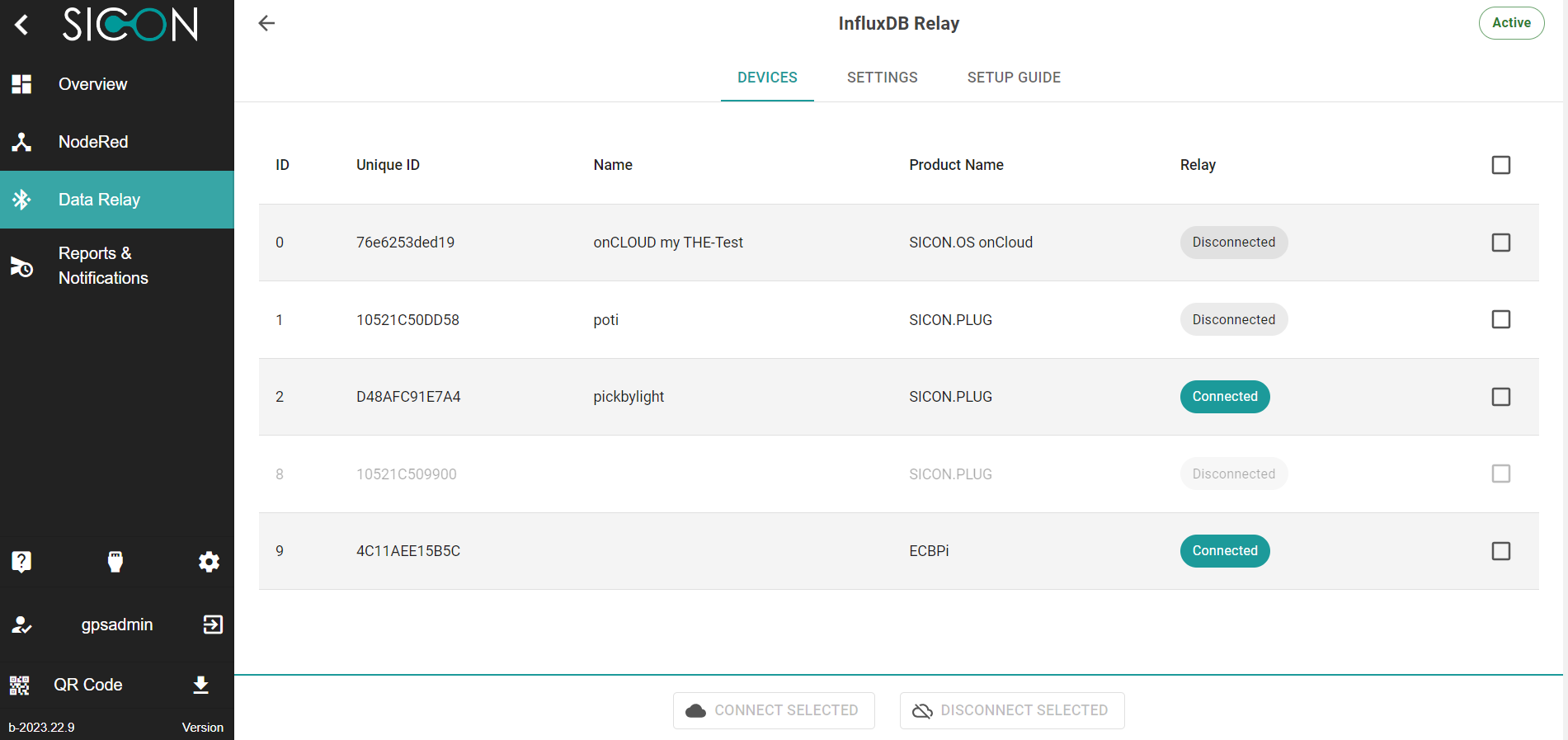This screenshot has height=740, width=1568.
Task: Click the device name pickbylight
Action: 629,397
